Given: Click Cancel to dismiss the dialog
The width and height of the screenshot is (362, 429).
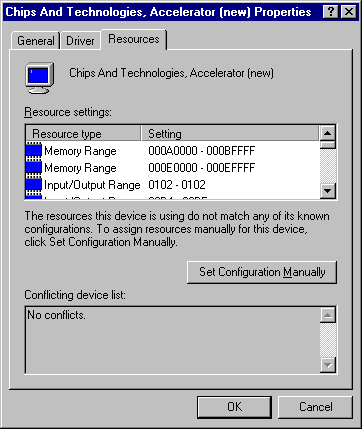Looking at the screenshot, I should (x=315, y=407).
